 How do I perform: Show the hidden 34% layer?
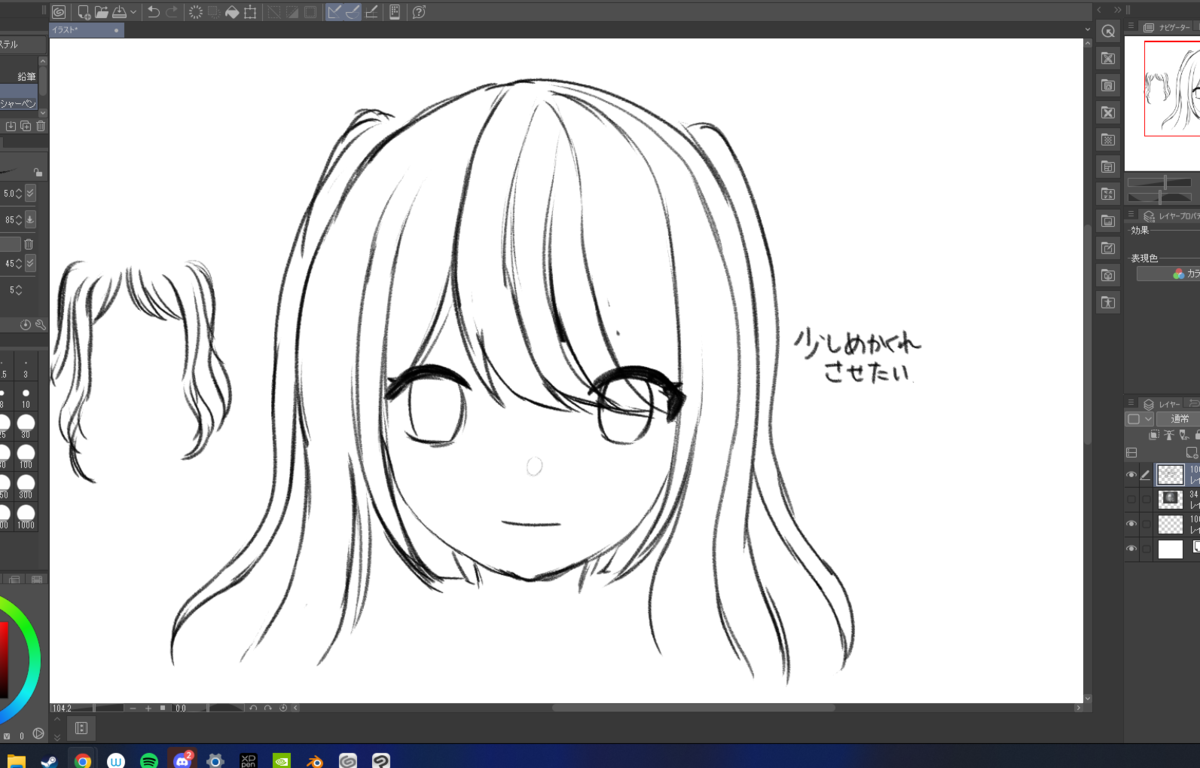(x=1132, y=499)
